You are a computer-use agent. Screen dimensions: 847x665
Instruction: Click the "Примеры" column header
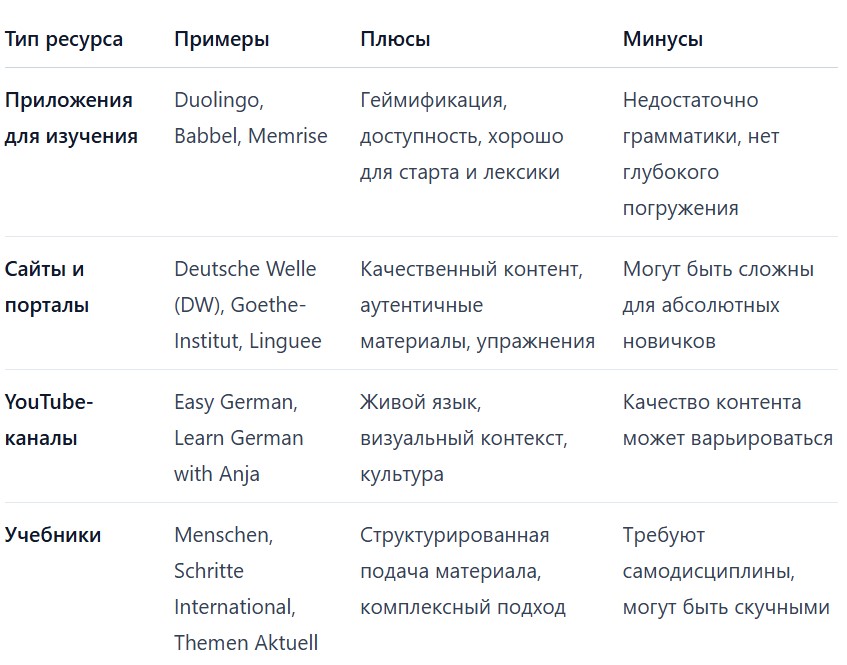[x=221, y=40]
